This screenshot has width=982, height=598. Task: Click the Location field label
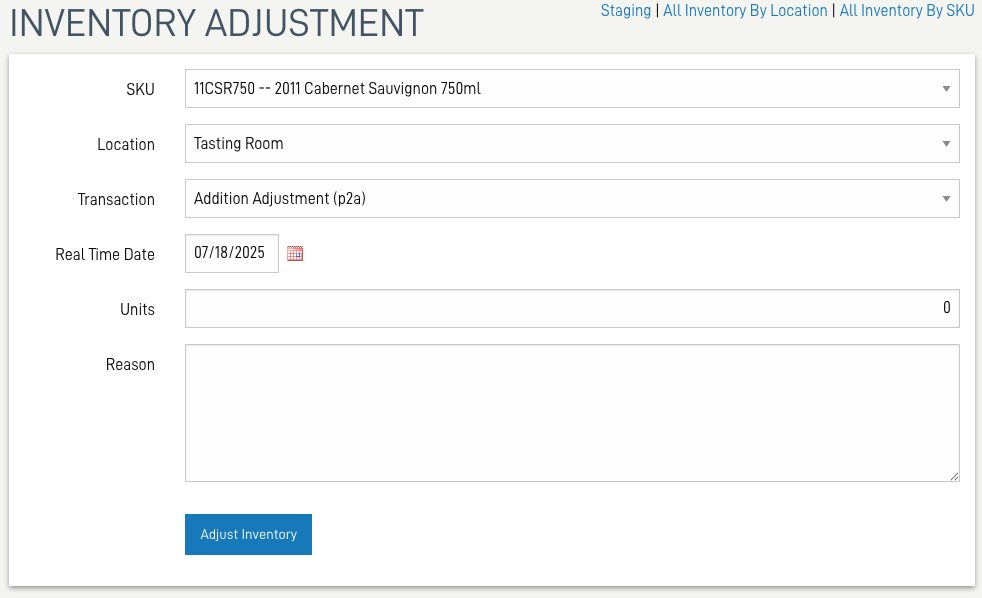point(126,145)
